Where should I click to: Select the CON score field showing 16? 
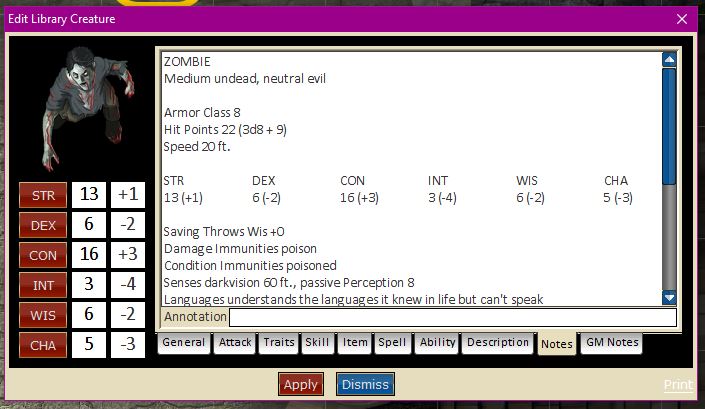(x=89, y=254)
